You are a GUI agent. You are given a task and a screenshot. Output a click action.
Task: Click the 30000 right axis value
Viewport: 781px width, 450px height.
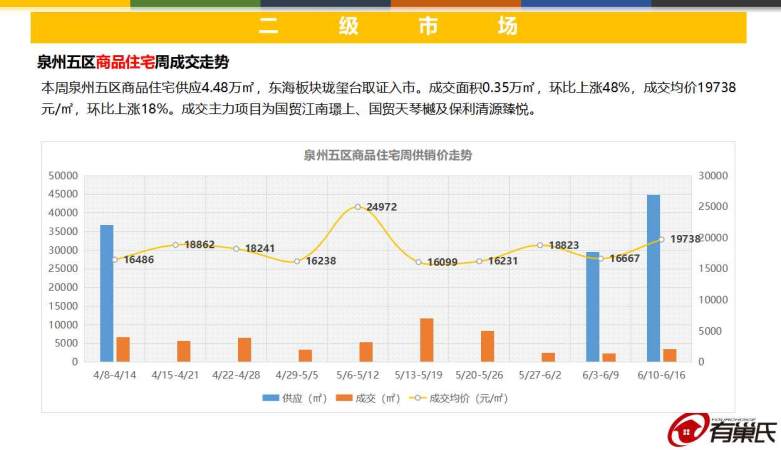(713, 175)
